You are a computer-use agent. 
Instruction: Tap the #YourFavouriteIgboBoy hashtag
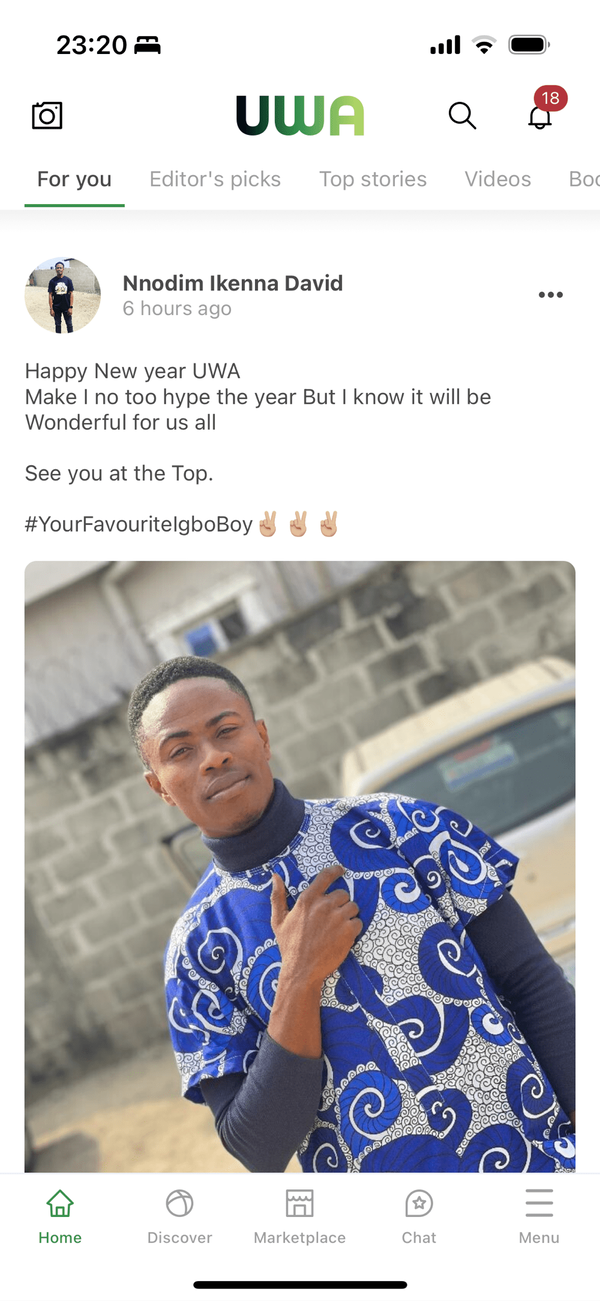click(x=139, y=524)
